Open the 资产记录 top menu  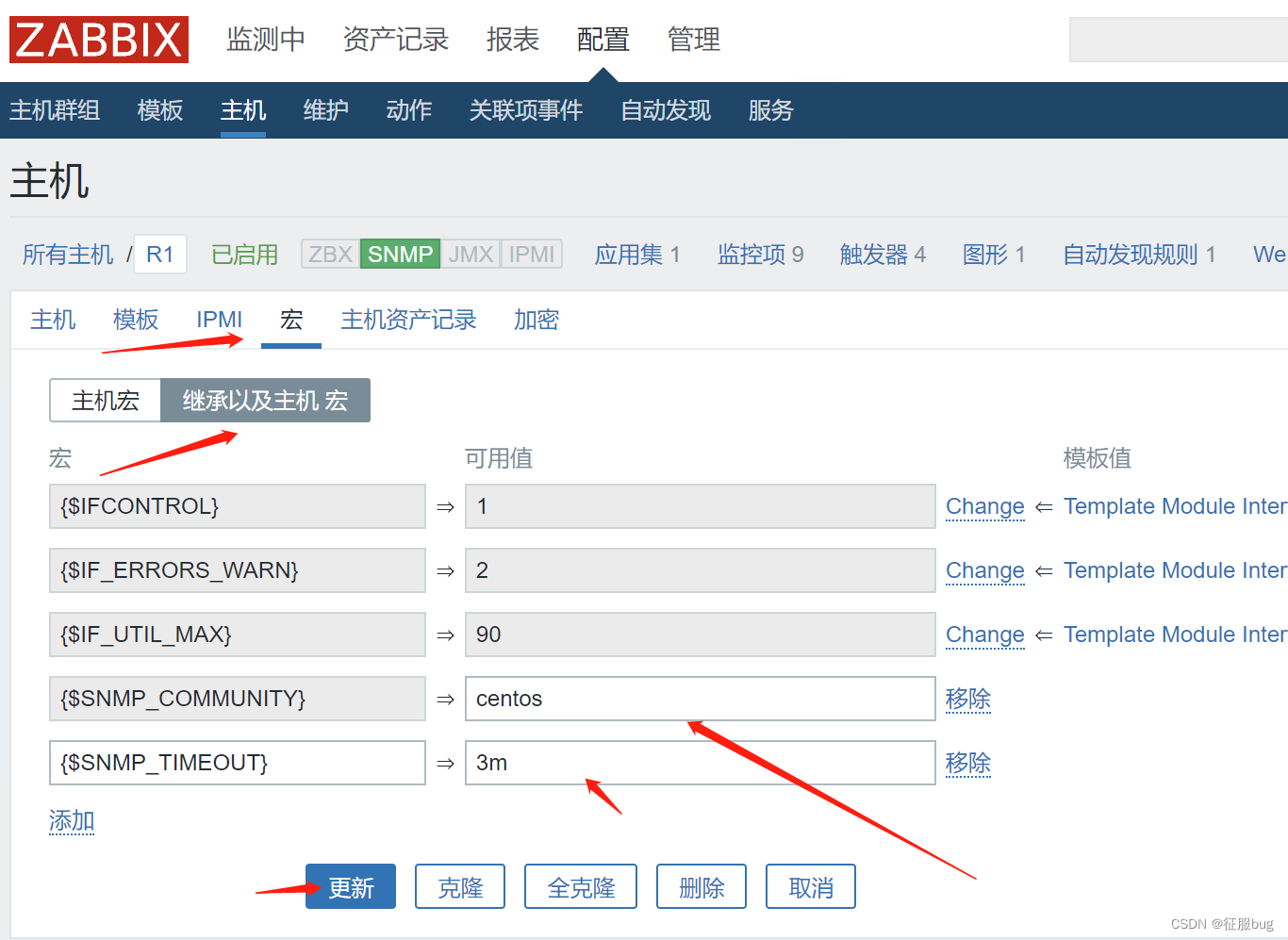[x=396, y=40]
